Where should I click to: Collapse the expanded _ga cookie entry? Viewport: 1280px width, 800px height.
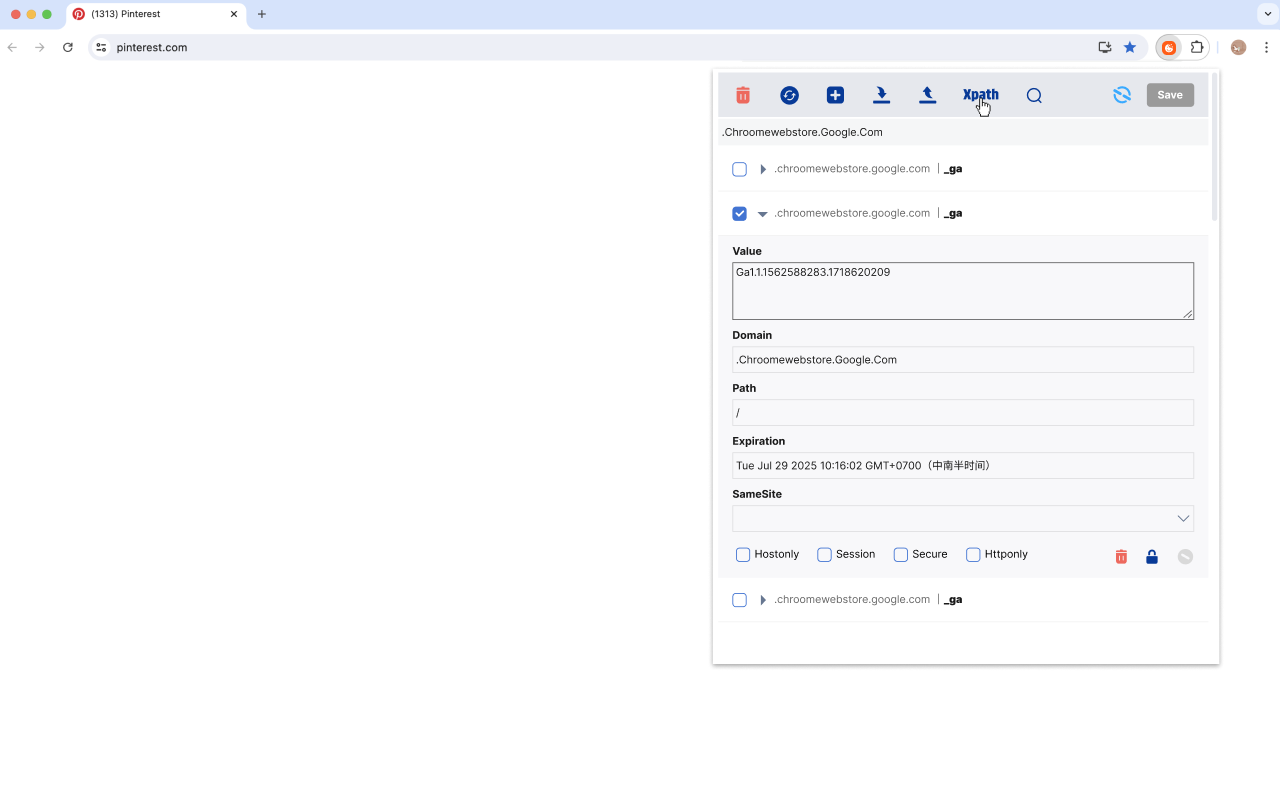click(762, 213)
